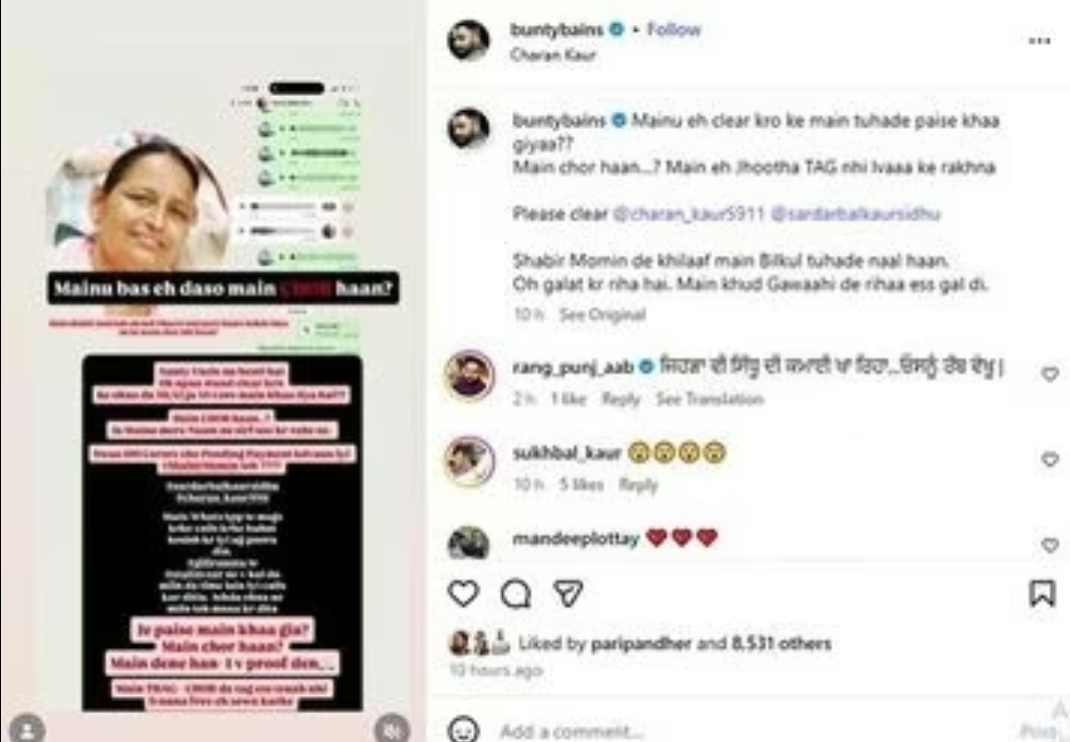Like rang_punj_aab's comment heart
This screenshot has height=742, width=1070.
[x=1050, y=374]
